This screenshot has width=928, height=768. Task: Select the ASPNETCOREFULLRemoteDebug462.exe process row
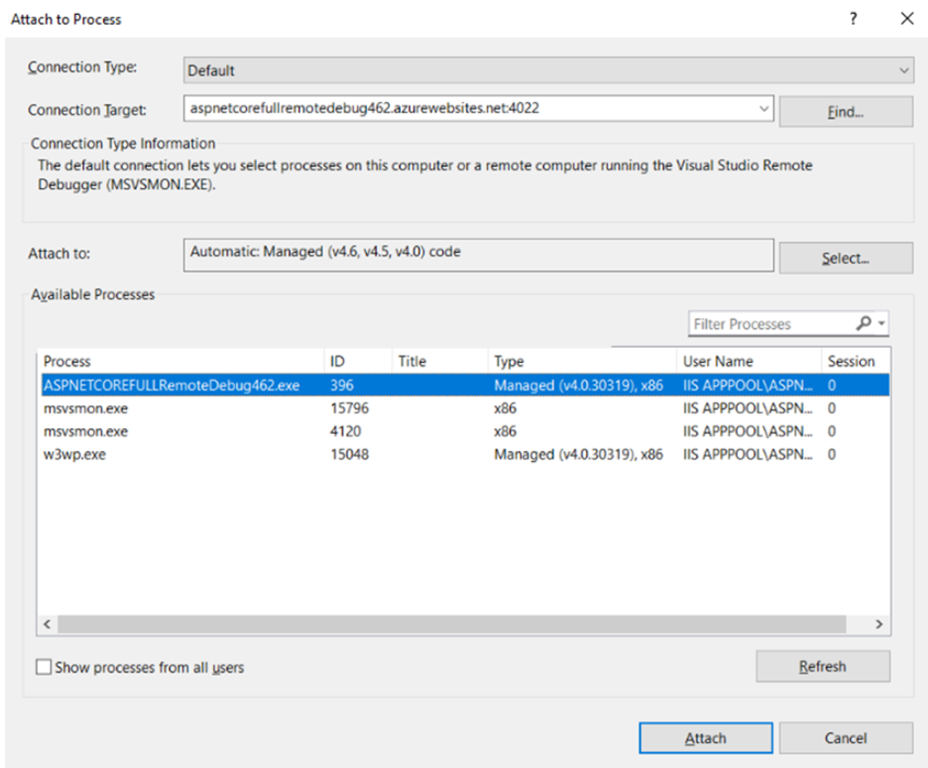click(465, 385)
